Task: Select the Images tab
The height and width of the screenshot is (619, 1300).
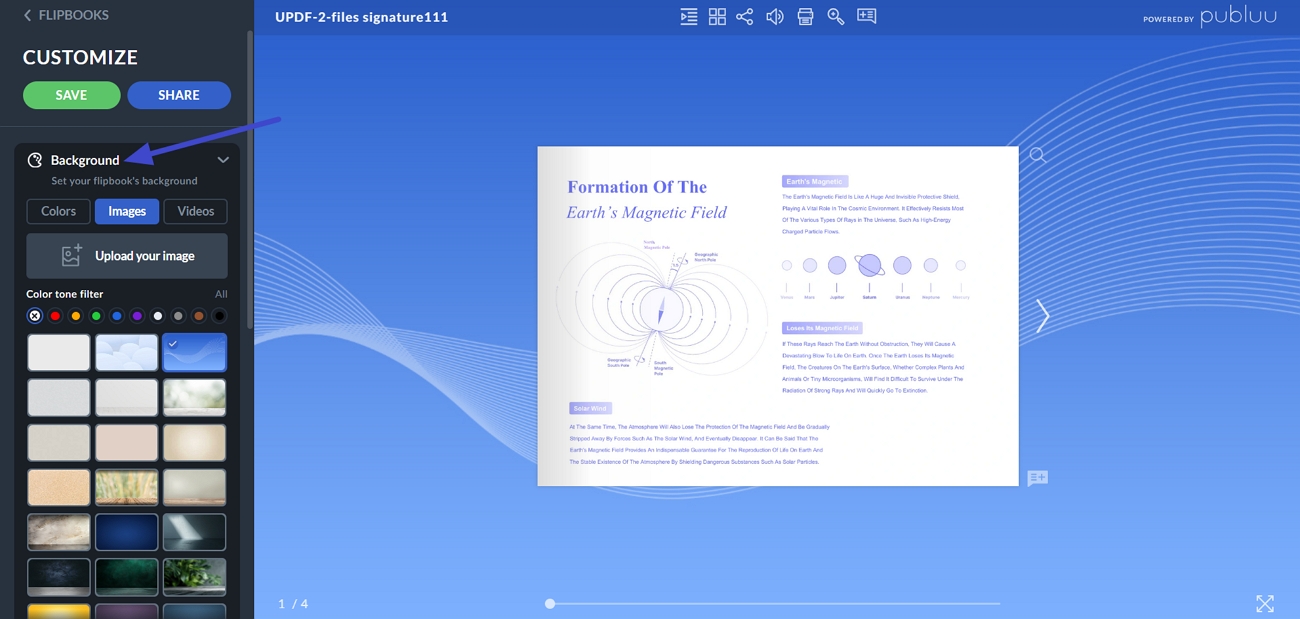Action: click(127, 211)
